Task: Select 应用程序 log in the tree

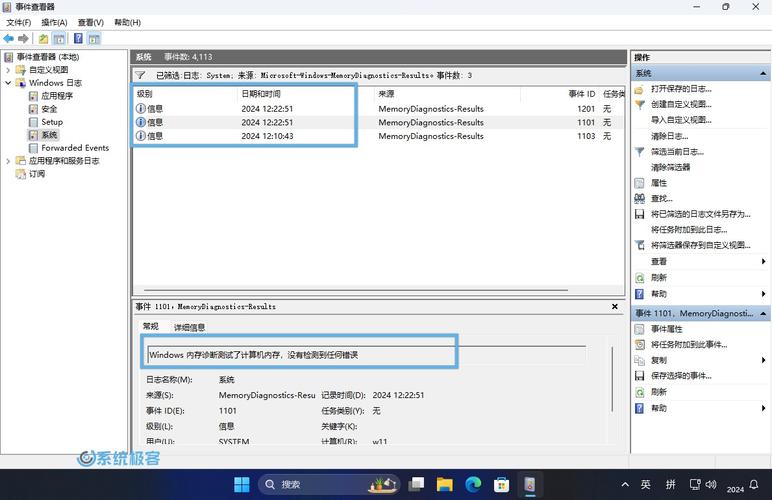Action: [x=57, y=96]
